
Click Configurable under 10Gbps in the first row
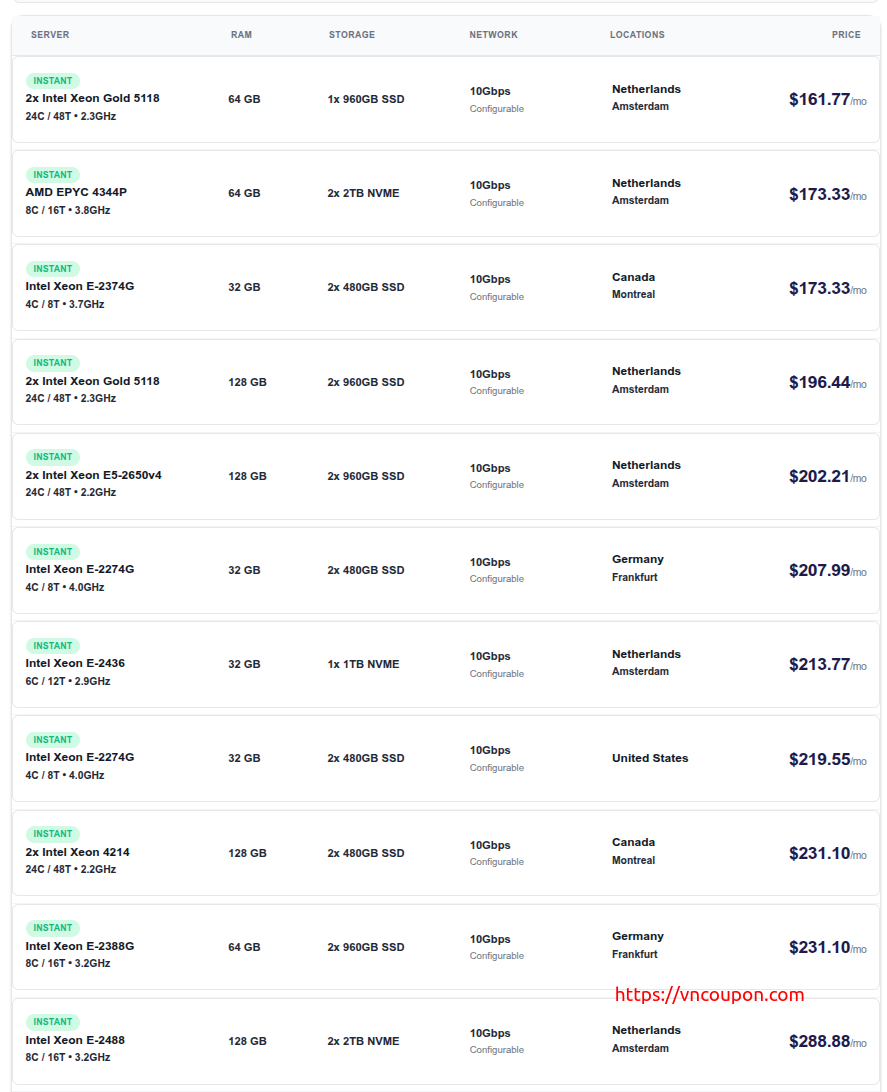point(497,109)
